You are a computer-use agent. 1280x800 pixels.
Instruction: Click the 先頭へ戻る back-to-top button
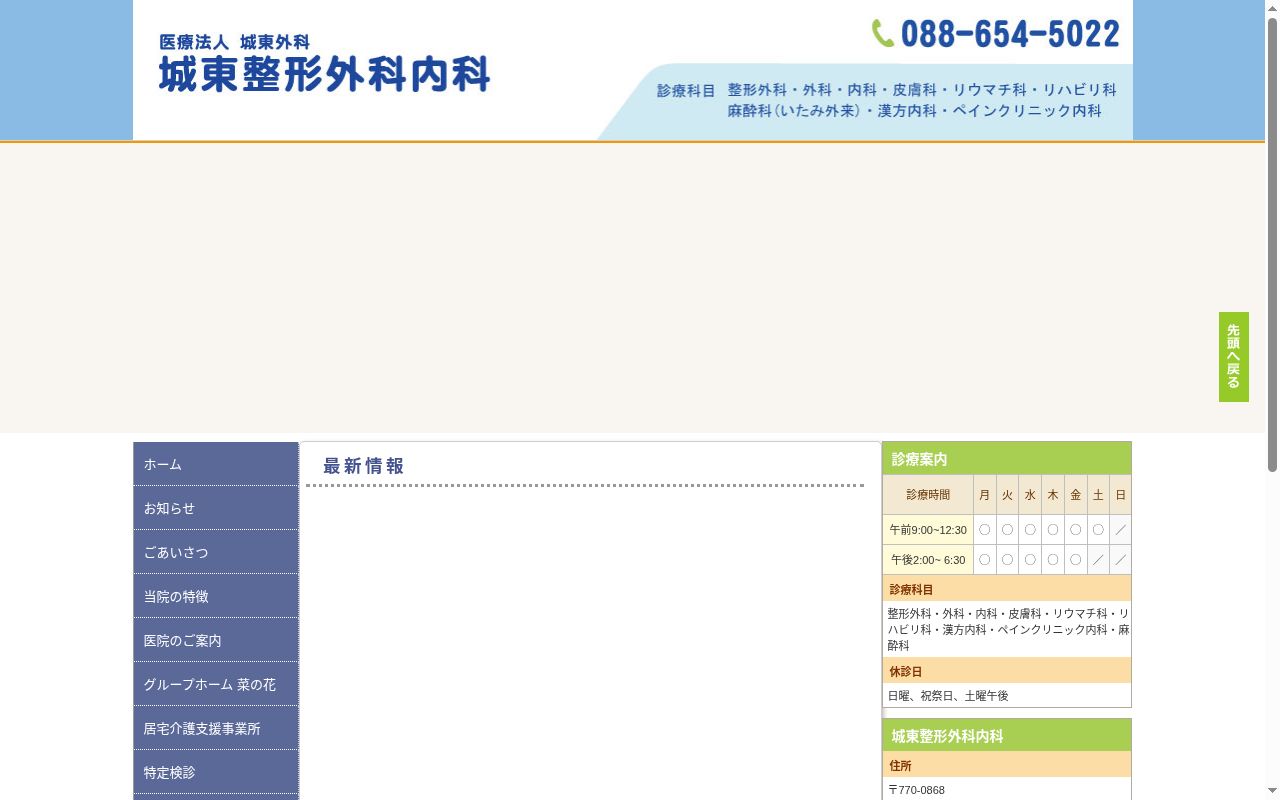1233,357
